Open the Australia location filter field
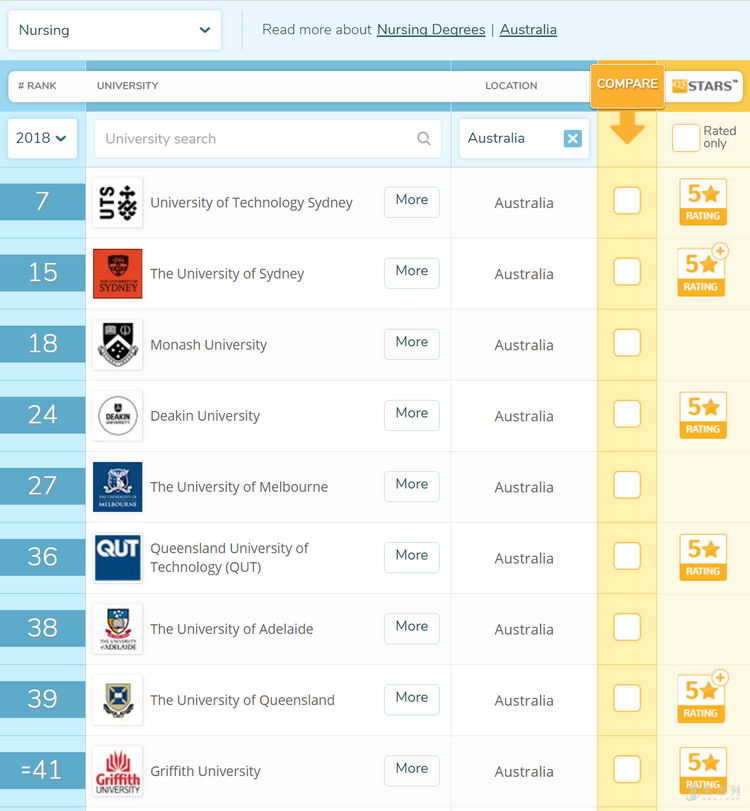This screenshot has width=750, height=811. (x=524, y=139)
